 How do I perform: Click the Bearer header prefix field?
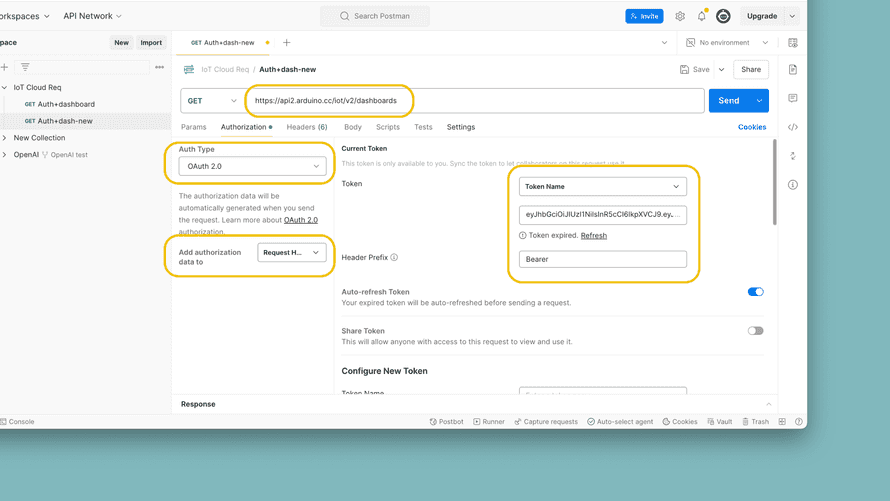(x=603, y=259)
